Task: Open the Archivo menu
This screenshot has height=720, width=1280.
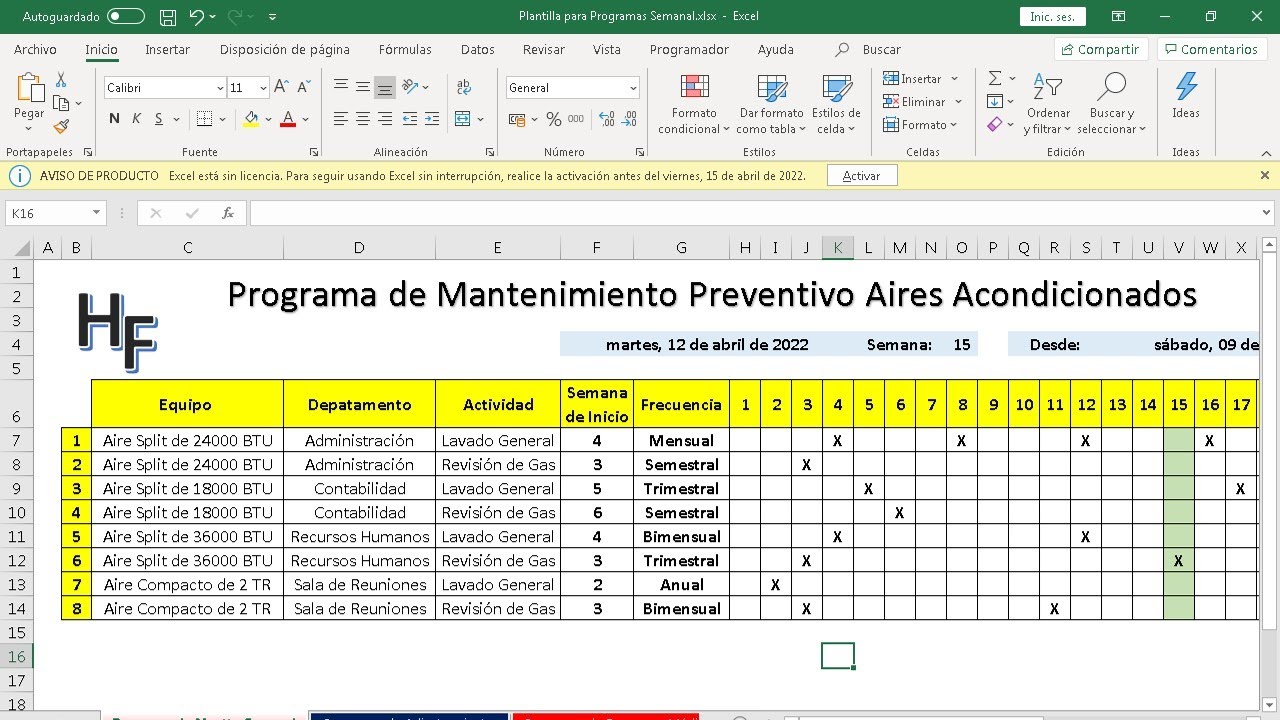Action: pyautogui.click(x=35, y=49)
